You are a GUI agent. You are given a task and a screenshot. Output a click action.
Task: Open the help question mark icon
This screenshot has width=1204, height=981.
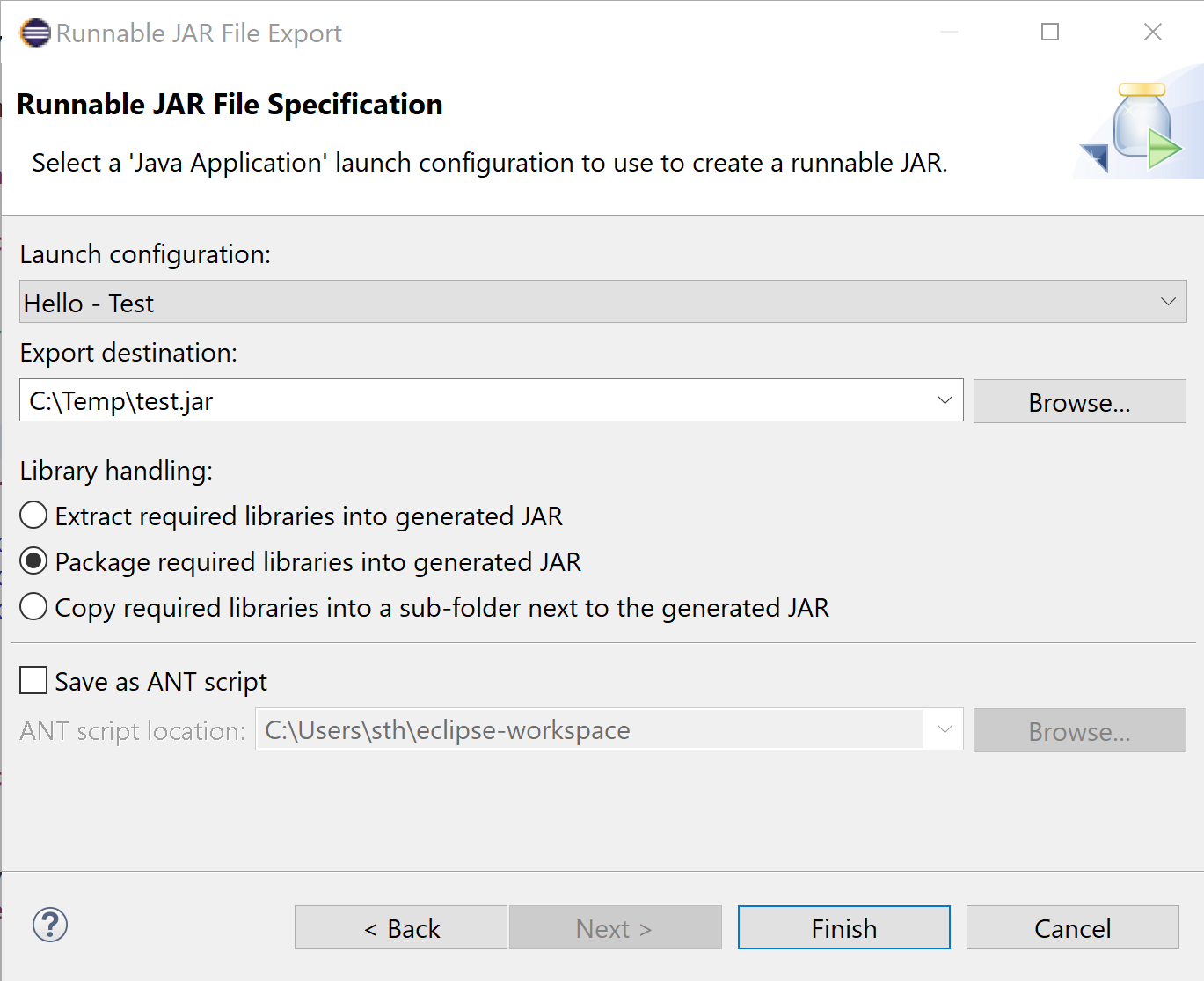50,925
